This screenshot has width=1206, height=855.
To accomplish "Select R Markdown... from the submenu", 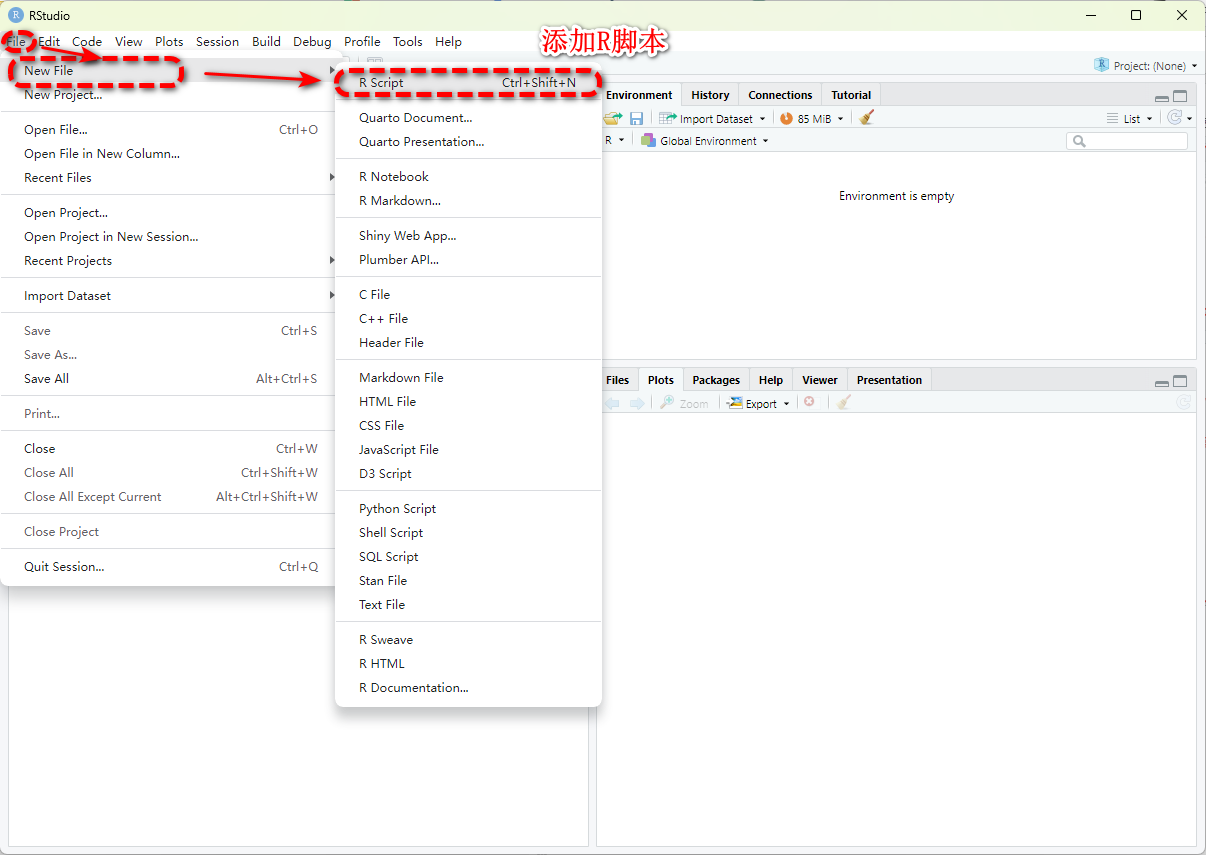I will click(x=468, y=201).
